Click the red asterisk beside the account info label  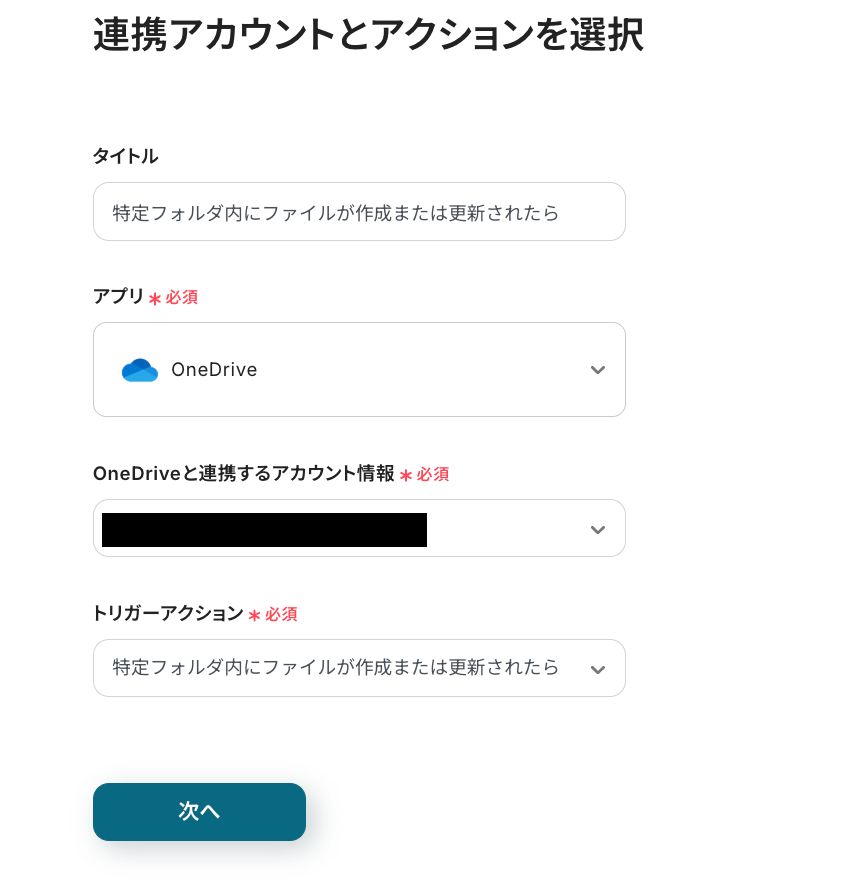click(406, 475)
